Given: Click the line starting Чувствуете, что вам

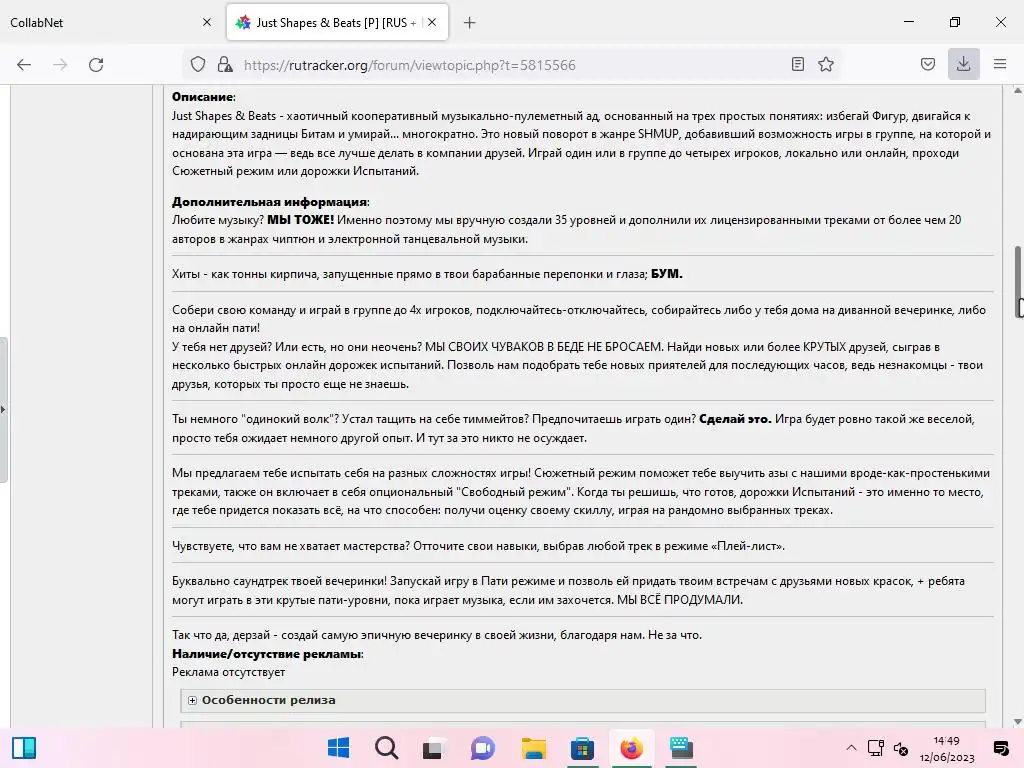Looking at the screenshot, I should 478,546.
